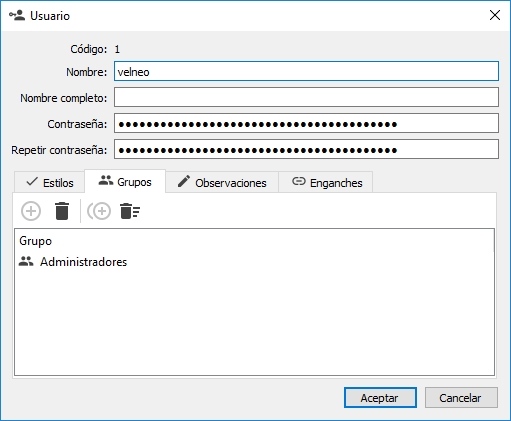Click the add multiple groups icon
The width and height of the screenshot is (511, 421).
click(x=99, y=211)
